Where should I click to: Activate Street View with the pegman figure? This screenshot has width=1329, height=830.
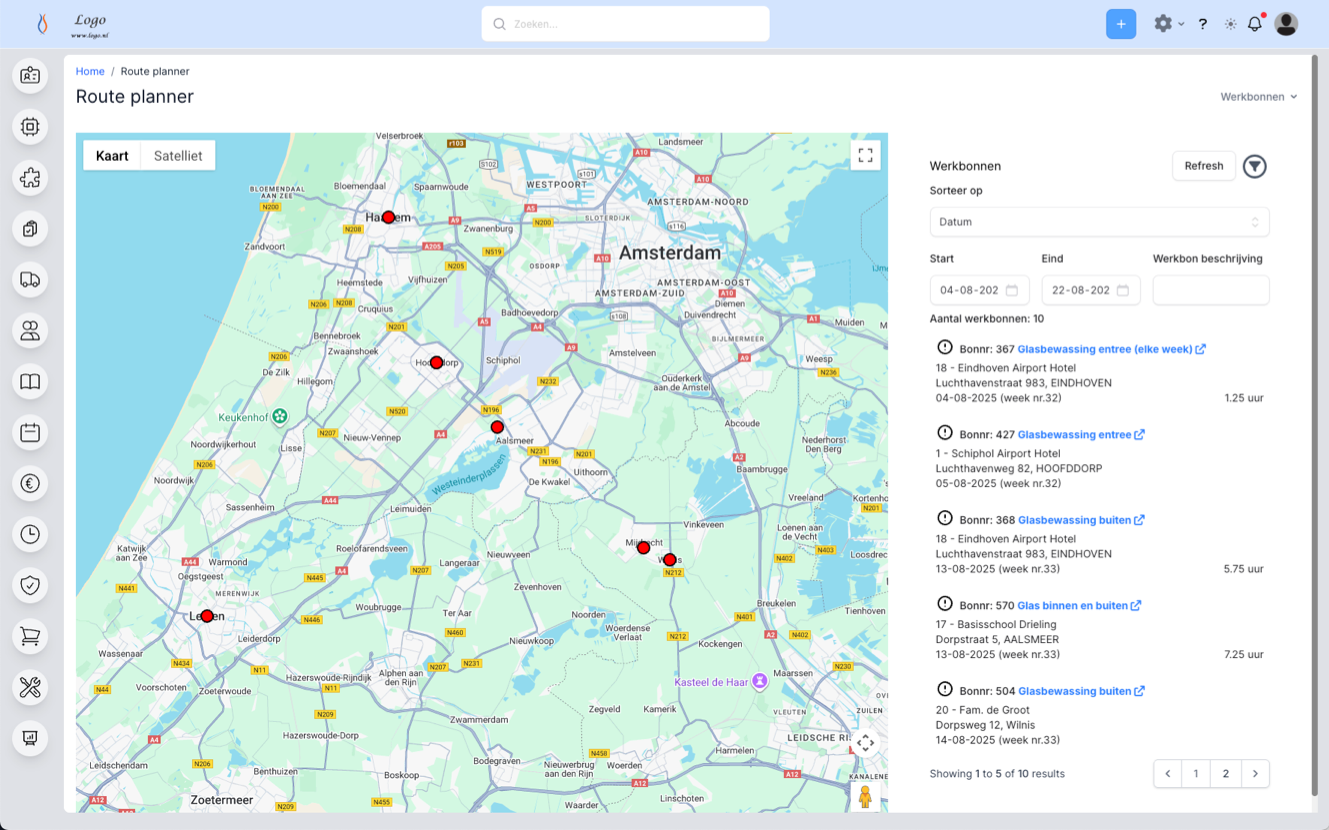click(x=868, y=797)
